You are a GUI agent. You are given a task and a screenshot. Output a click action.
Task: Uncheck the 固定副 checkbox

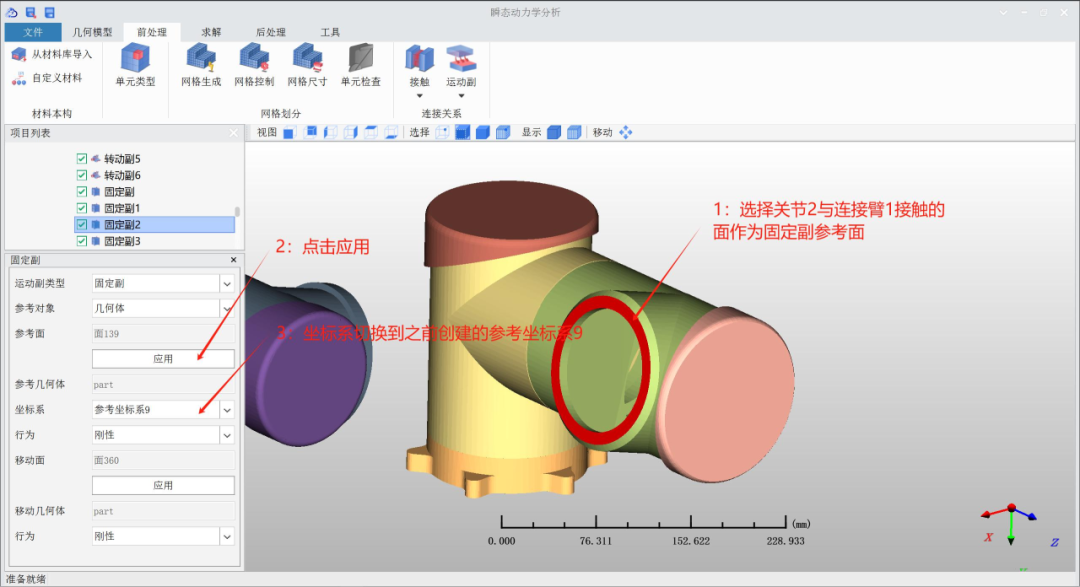[82, 192]
